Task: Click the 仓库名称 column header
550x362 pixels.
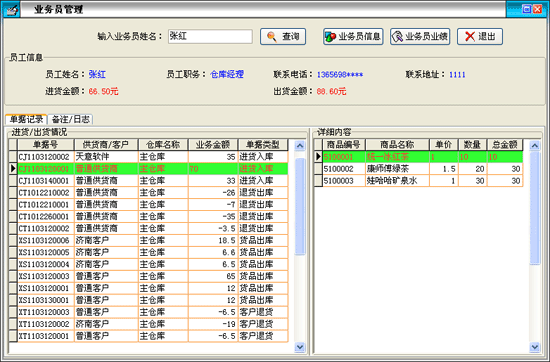Action: pos(163,145)
